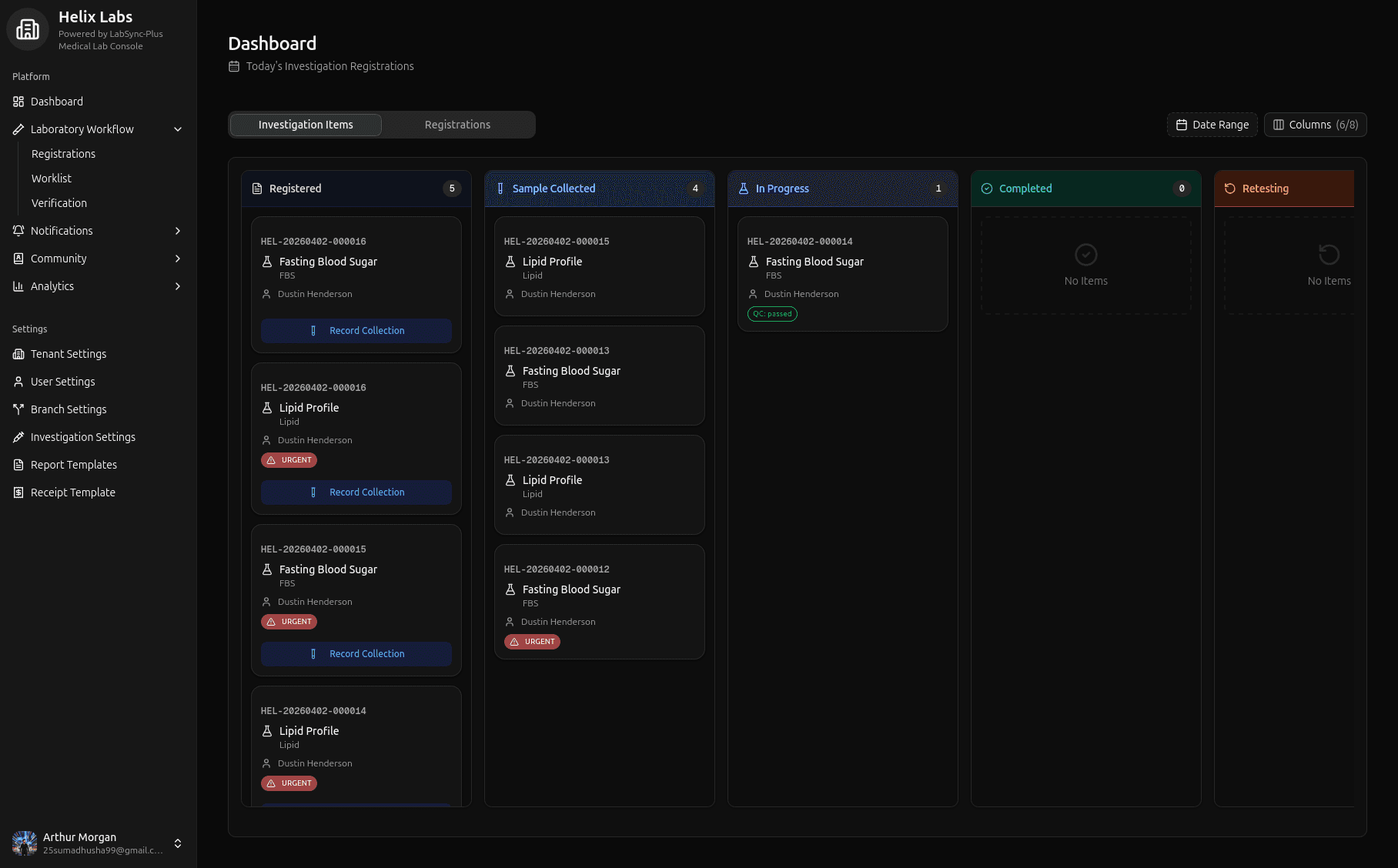Click the Receipt Template icon
This screenshot has width=1398, height=868.
(x=18, y=492)
